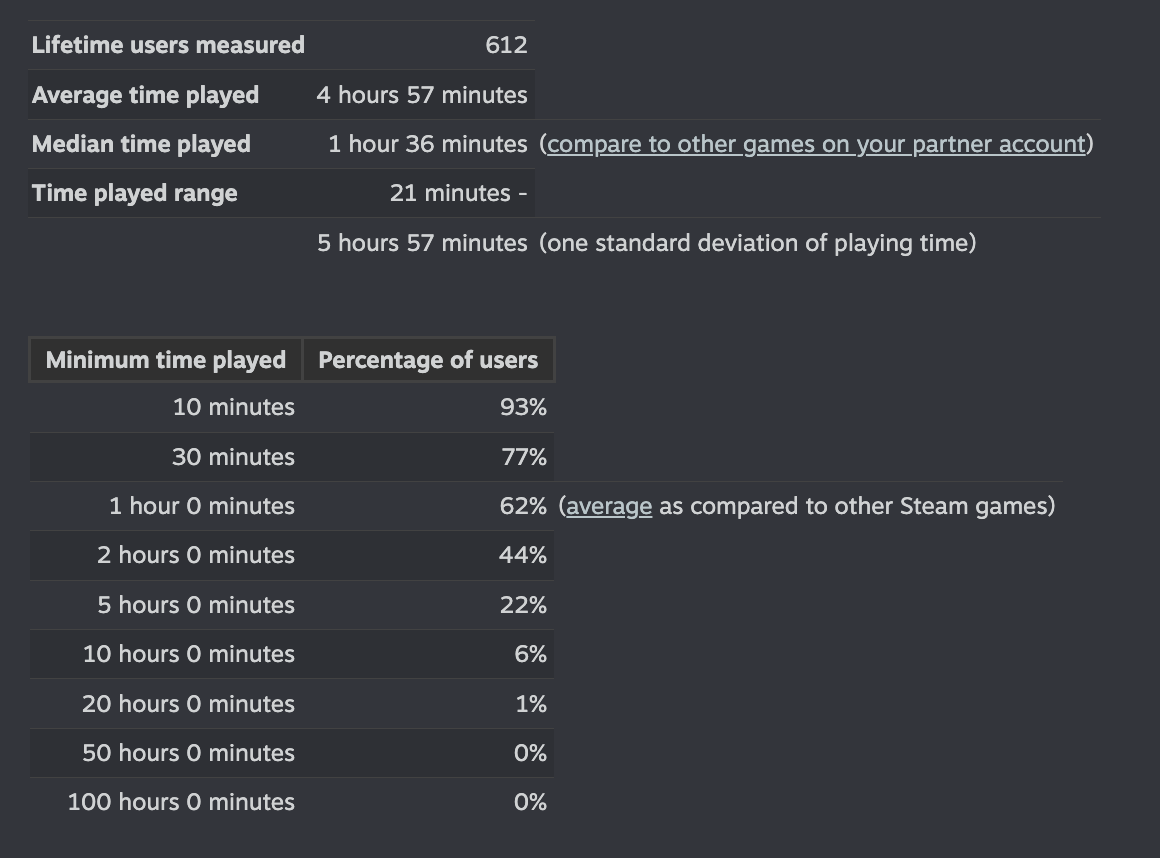Click the 612 lifetime users value
The width and height of the screenshot is (1160, 858).
pos(506,45)
